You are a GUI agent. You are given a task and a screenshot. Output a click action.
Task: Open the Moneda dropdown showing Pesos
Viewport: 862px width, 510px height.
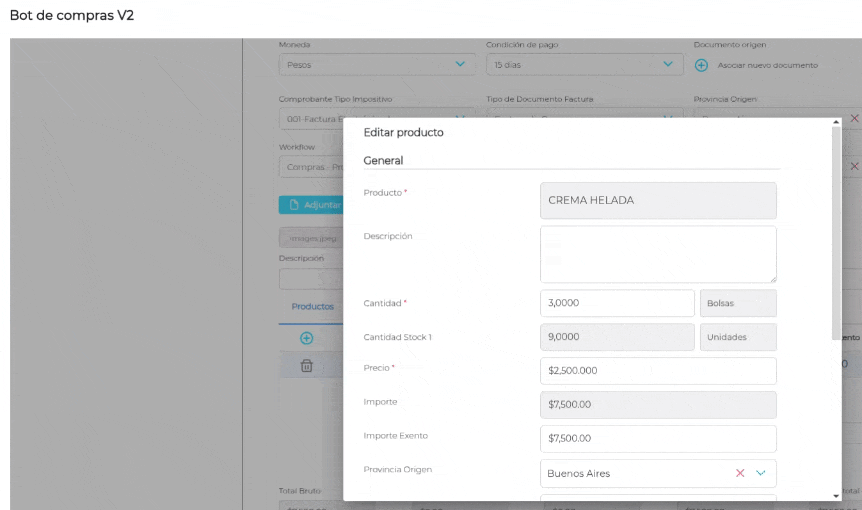click(376, 65)
